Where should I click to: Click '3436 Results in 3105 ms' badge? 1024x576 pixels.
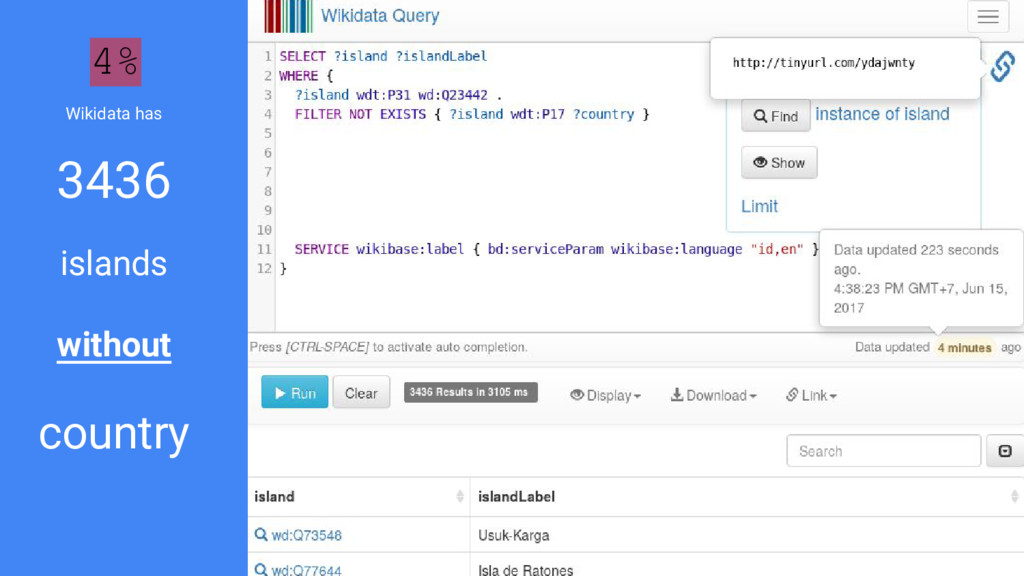[470, 392]
